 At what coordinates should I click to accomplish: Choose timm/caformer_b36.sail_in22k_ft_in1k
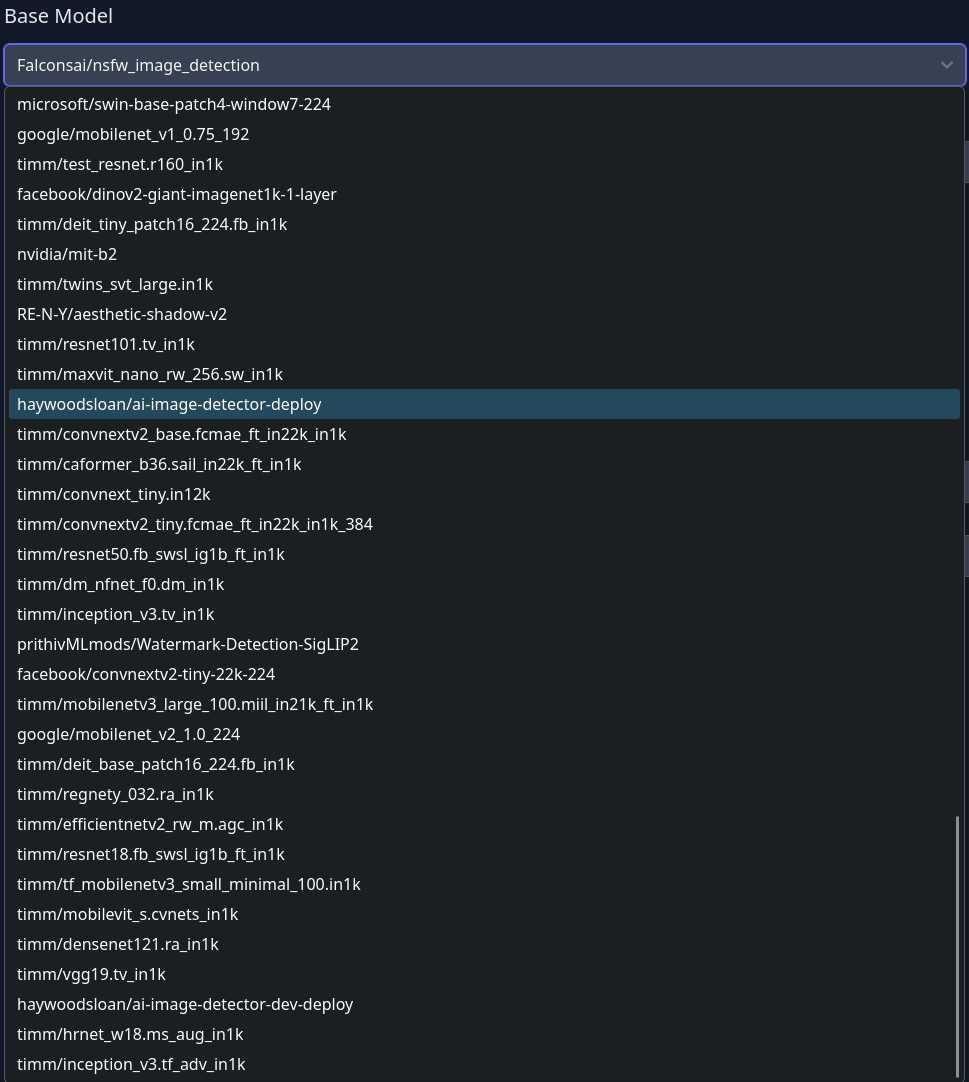(x=484, y=464)
